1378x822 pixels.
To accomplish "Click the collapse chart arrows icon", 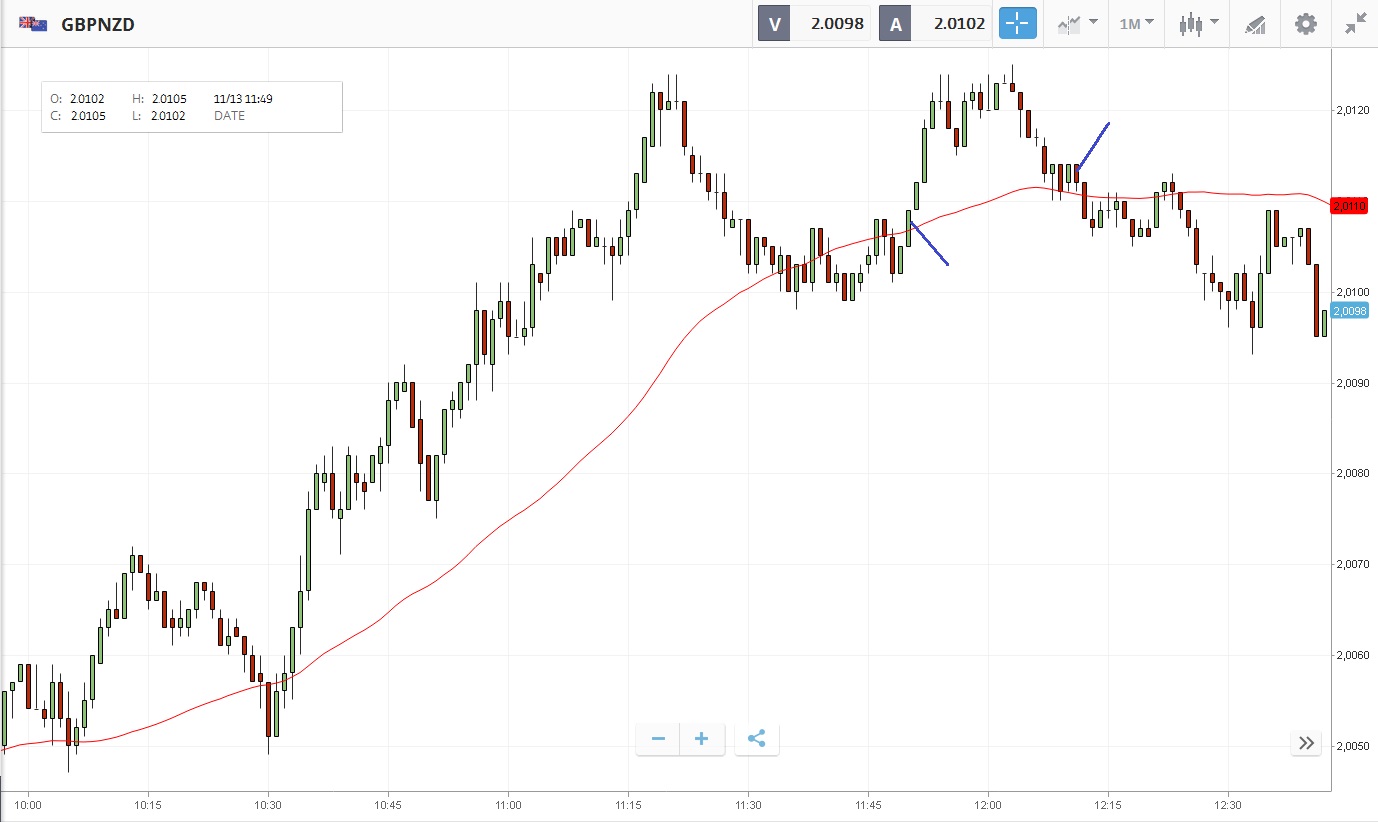I will coord(1356,24).
